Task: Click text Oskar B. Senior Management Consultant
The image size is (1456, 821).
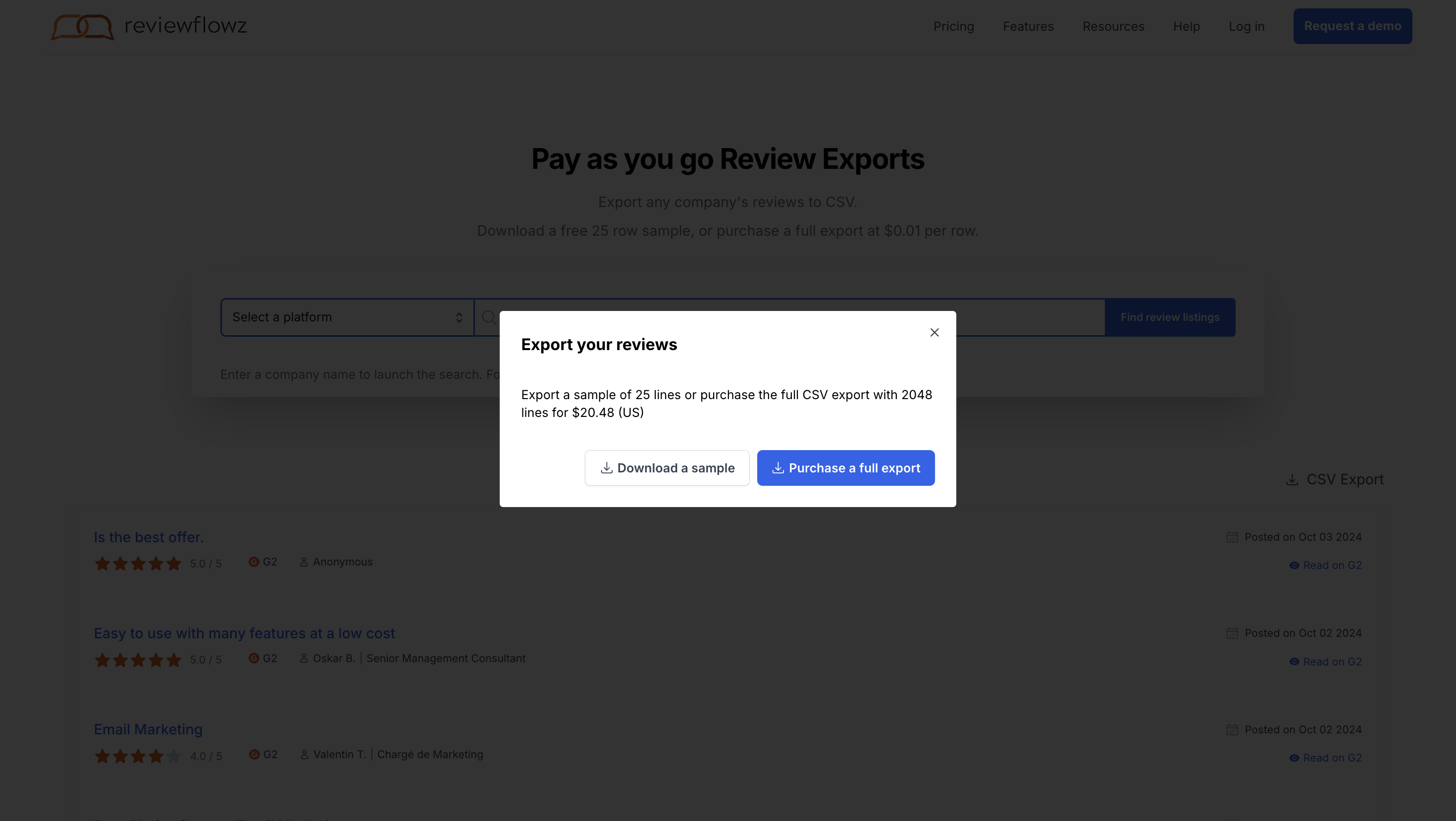Action: 419,658
